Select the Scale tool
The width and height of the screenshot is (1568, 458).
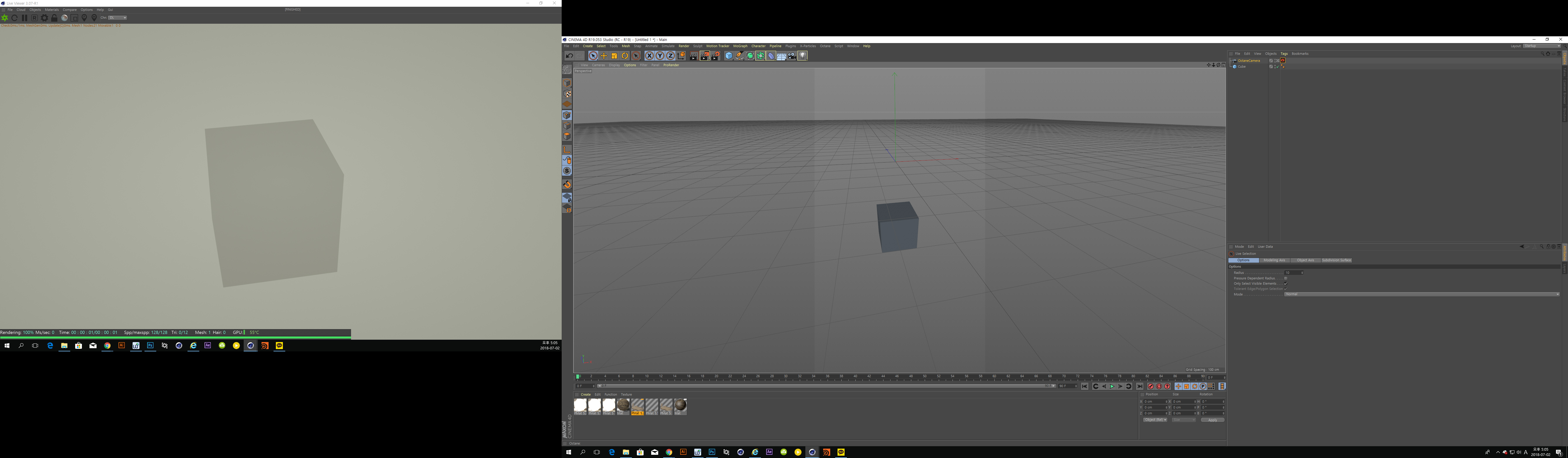(x=614, y=56)
